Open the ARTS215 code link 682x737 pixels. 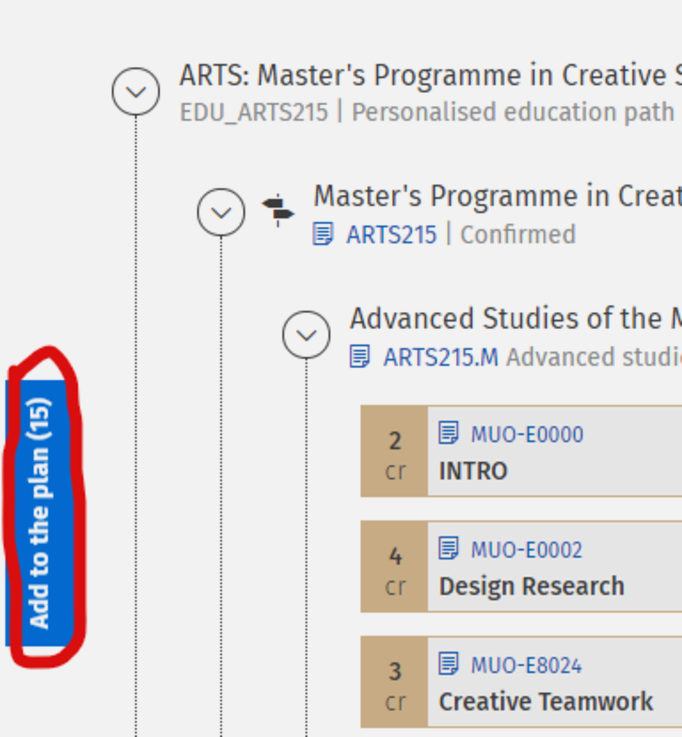coord(391,235)
